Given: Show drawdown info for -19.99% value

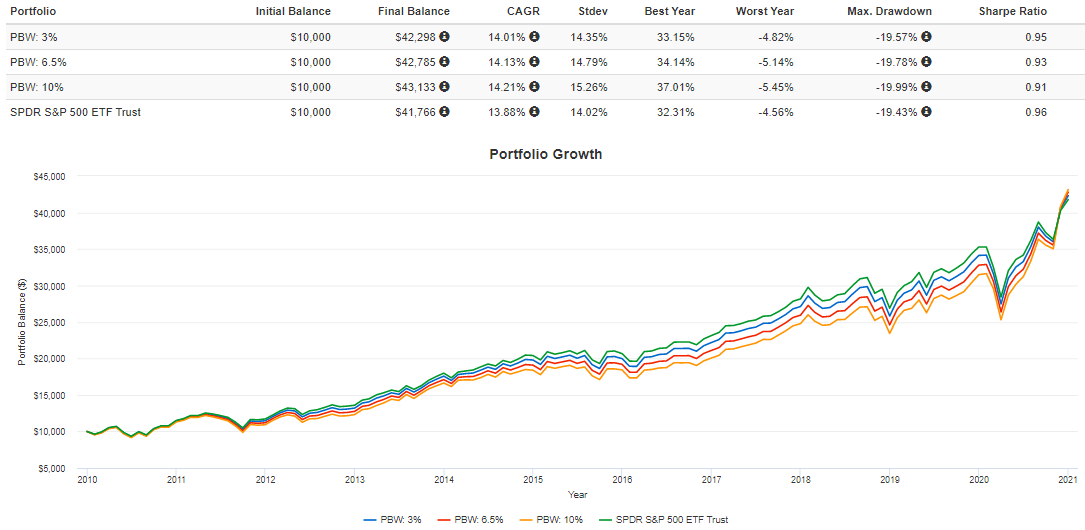Looking at the screenshot, I should 927,87.
